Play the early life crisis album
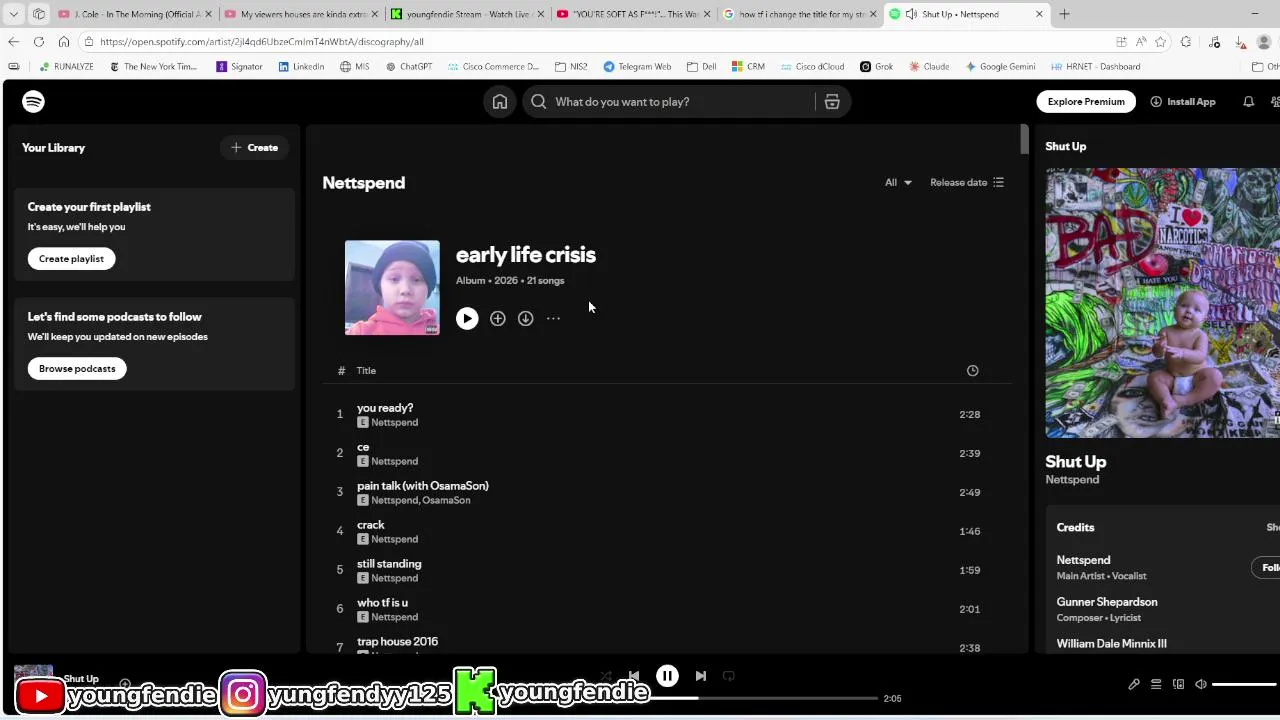 coord(467,318)
